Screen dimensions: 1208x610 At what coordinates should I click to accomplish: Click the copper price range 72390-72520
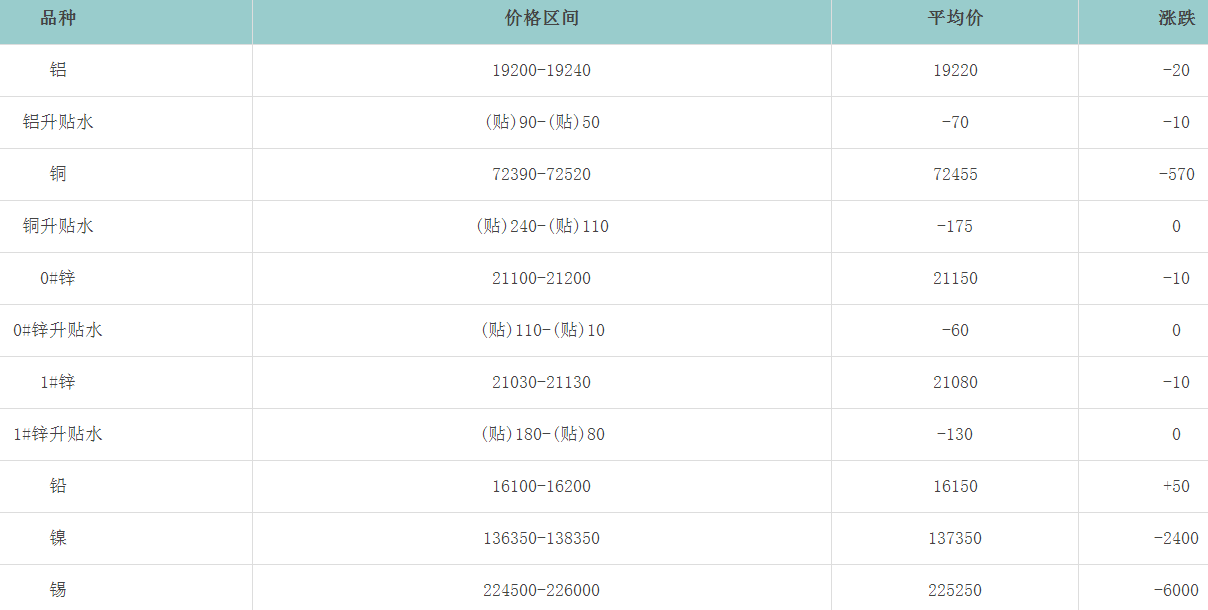pos(542,174)
